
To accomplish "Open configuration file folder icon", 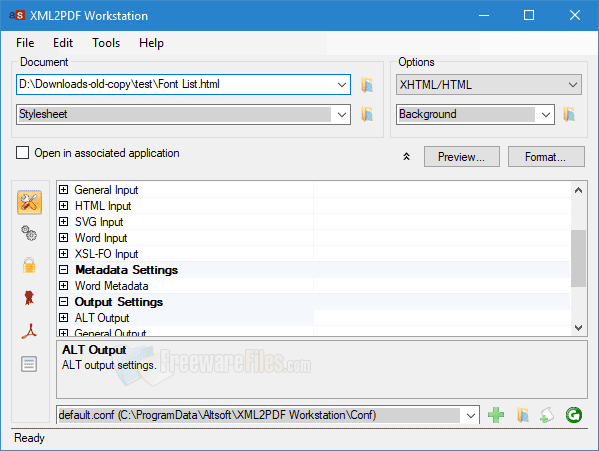I will coord(523,415).
